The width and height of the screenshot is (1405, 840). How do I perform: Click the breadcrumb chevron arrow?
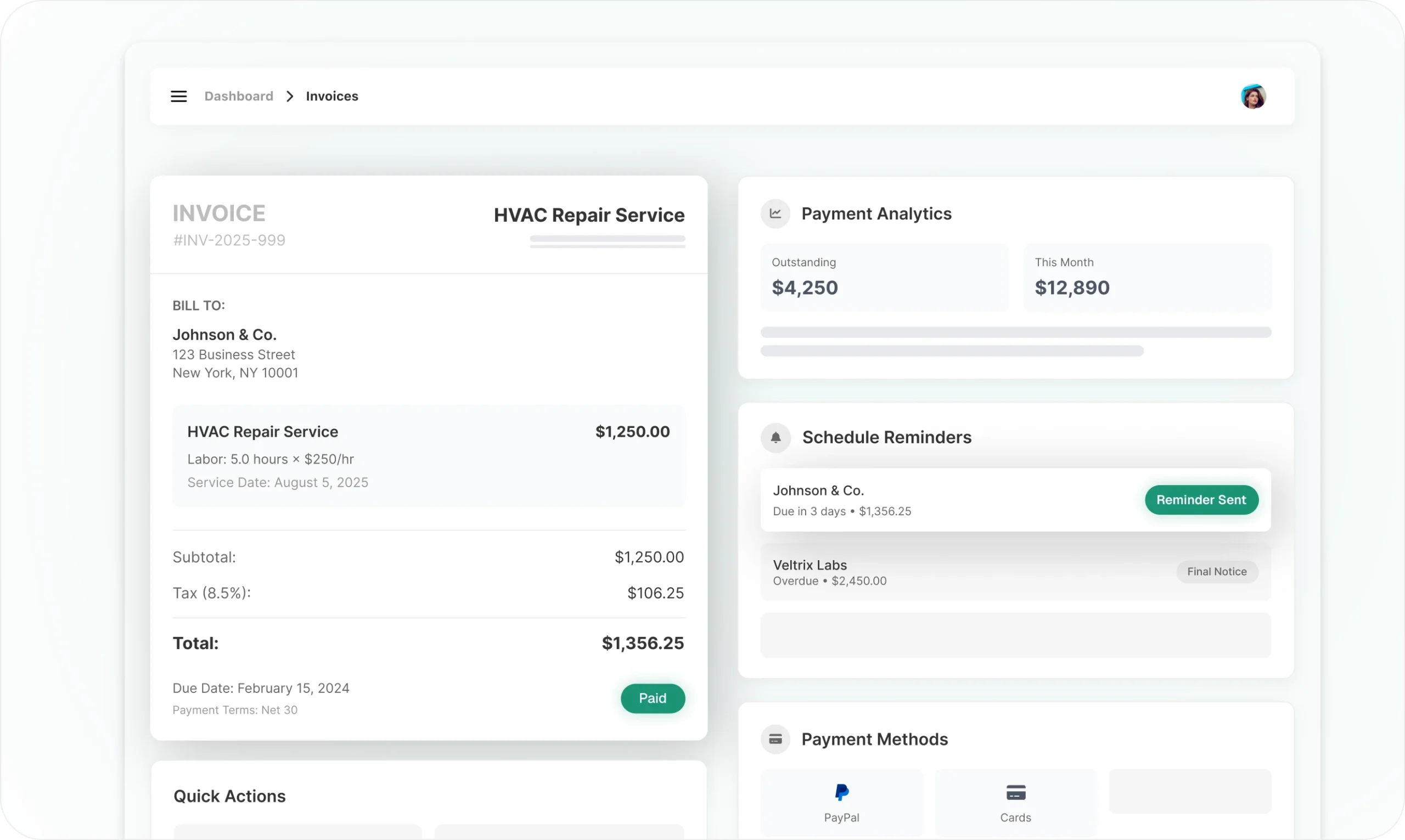(x=290, y=96)
